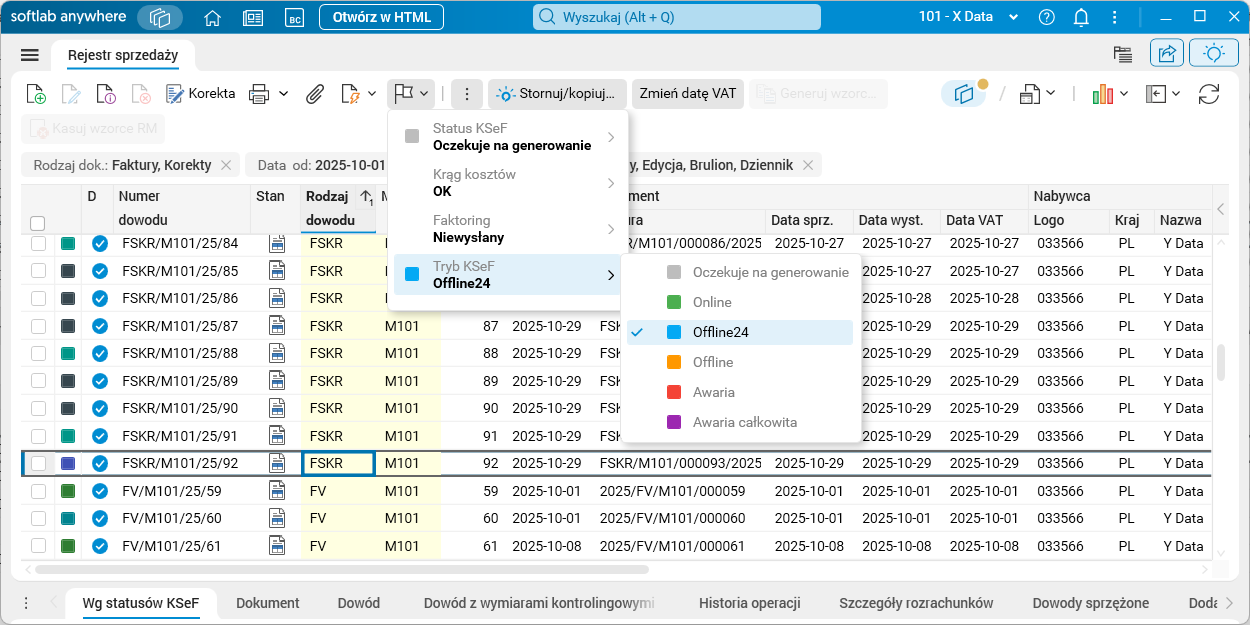
Task: Click the softlab anywhere cubes logo icon
Action: [x=161, y=17]
